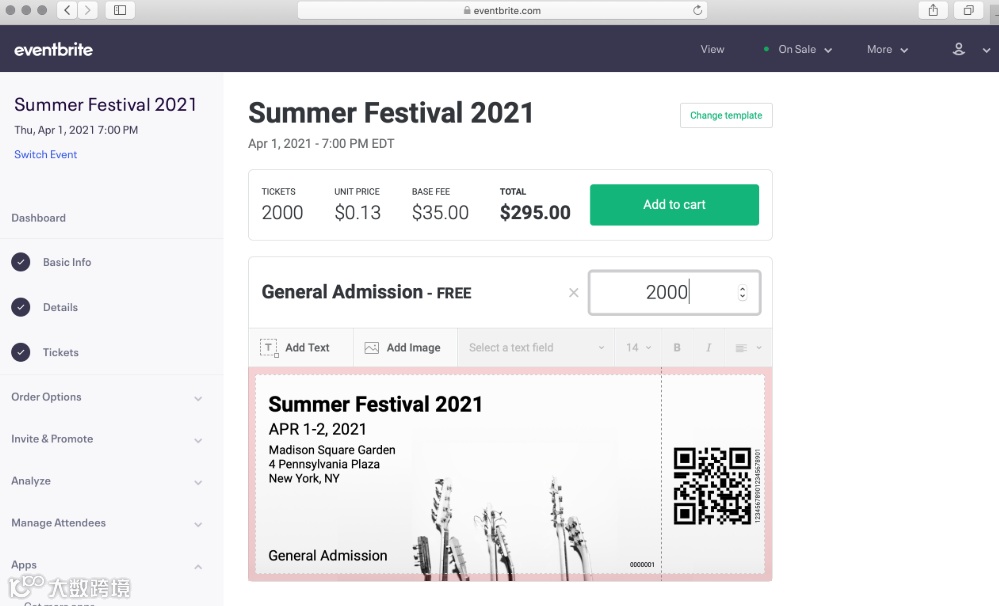Toggle the Details checkmark step
The image size is (999, 606).
click(x=21, y=307)
